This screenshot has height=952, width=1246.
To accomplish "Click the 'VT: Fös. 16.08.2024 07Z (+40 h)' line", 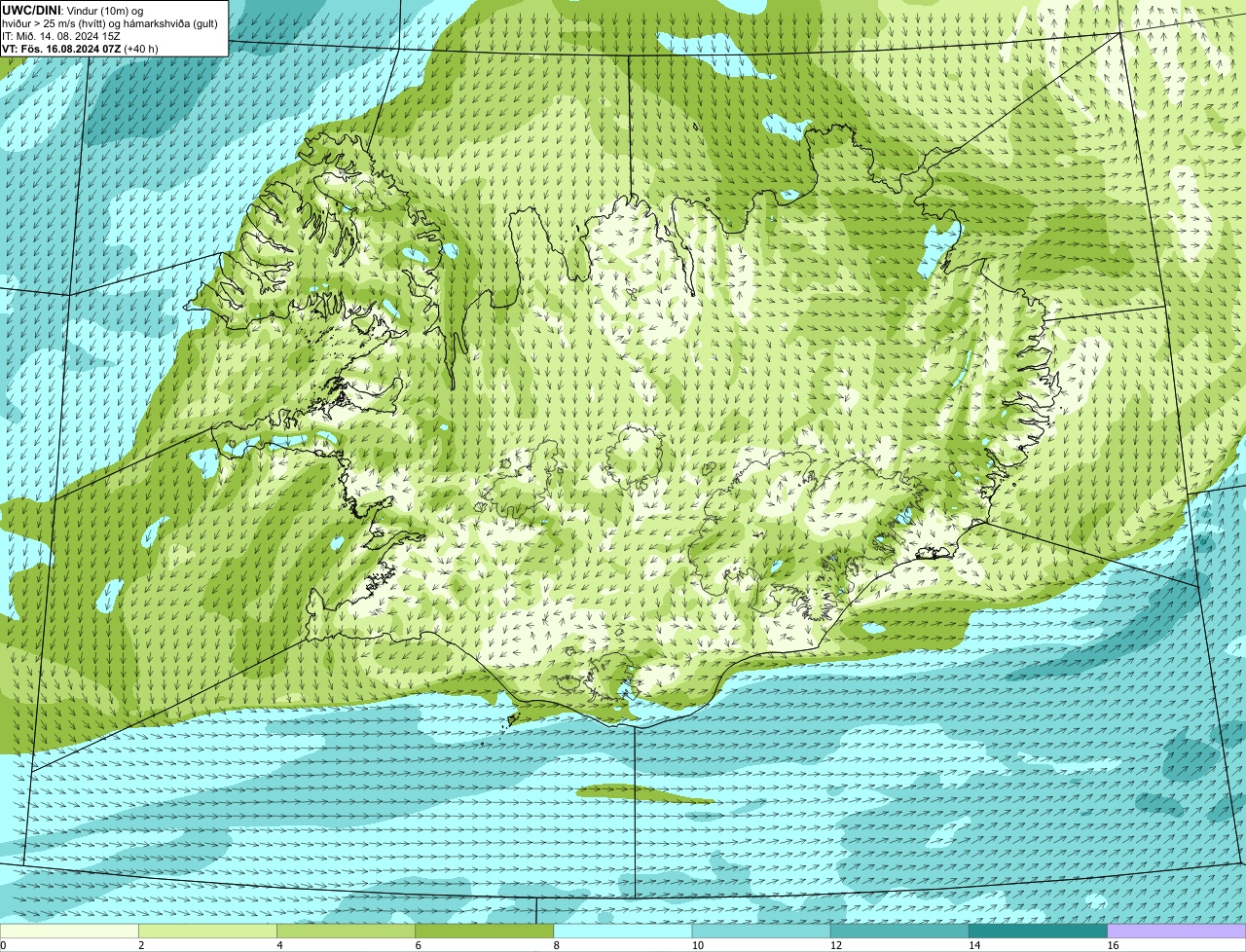I will point(80,49).
